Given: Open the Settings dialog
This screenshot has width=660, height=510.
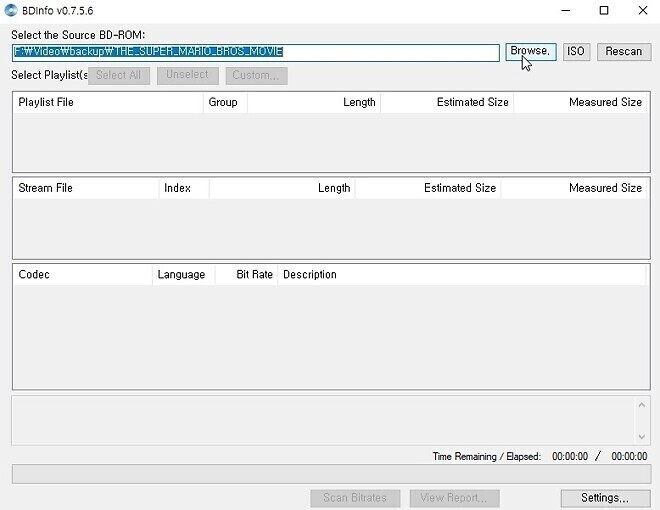Looking at the screenshot, I should click(604, 497).
